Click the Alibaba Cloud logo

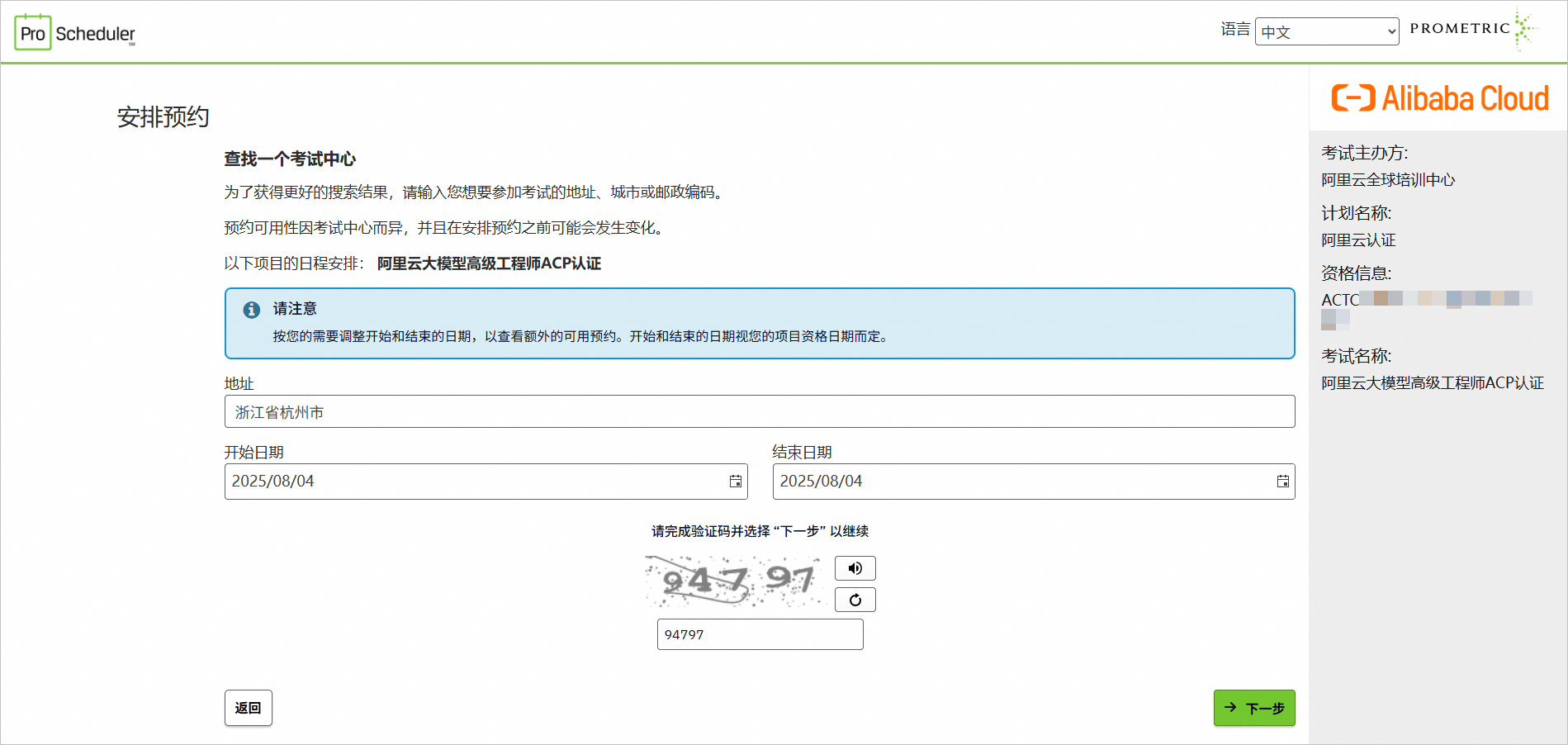[x=1440, y=98]
